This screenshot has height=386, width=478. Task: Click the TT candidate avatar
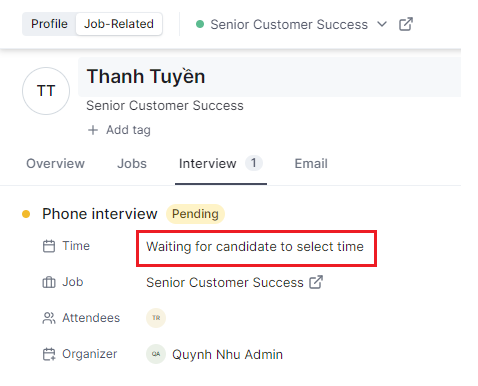(46, 91)
